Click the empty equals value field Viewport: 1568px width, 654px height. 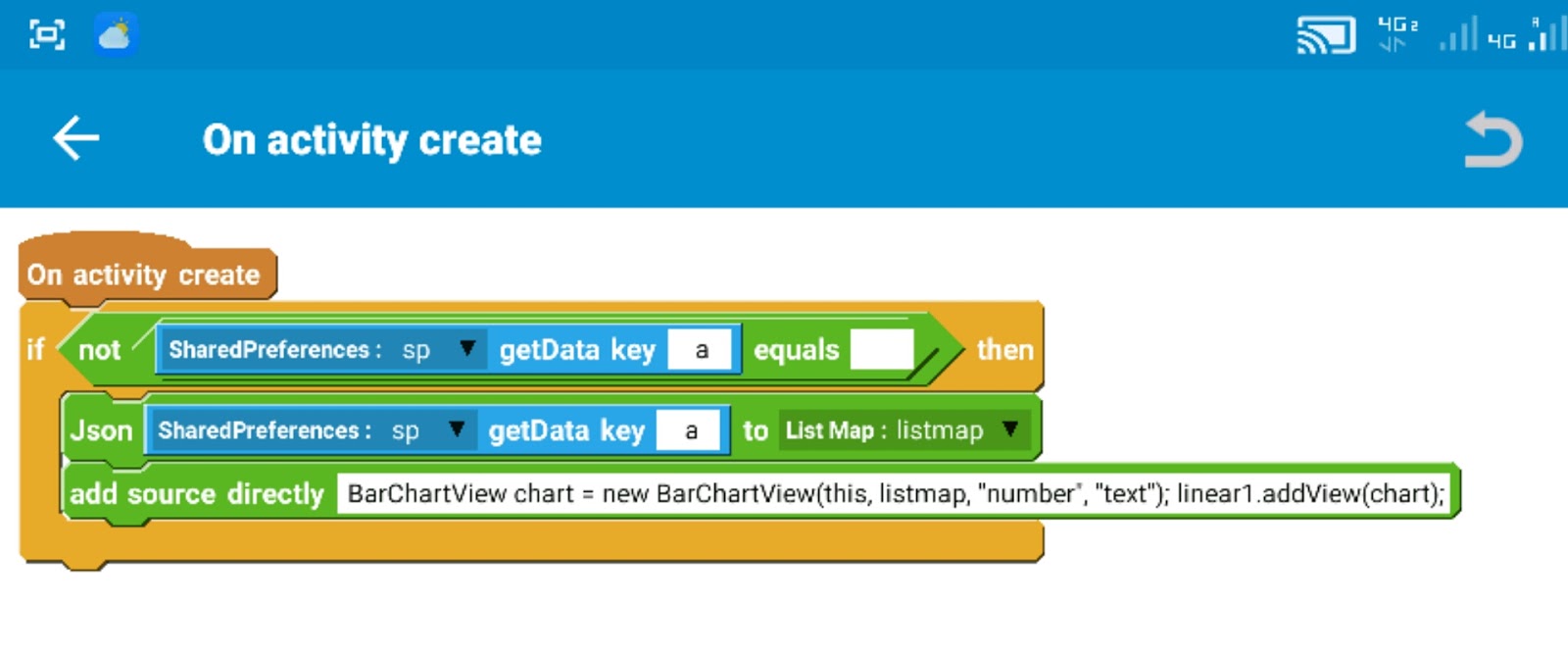click(881, 350)
